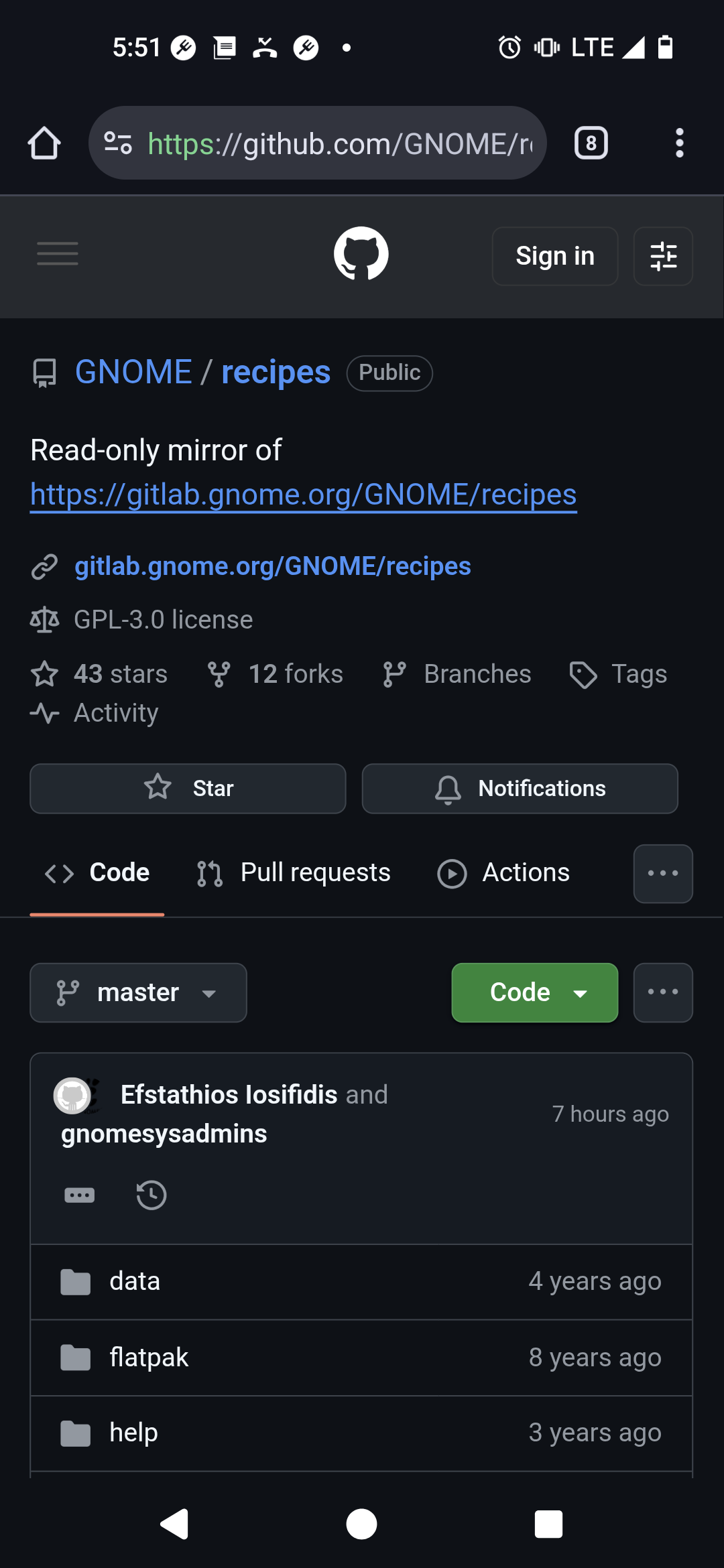724x1568 pixels.
Task: Tap the browser home icon
Action: (x=44, y=143)
